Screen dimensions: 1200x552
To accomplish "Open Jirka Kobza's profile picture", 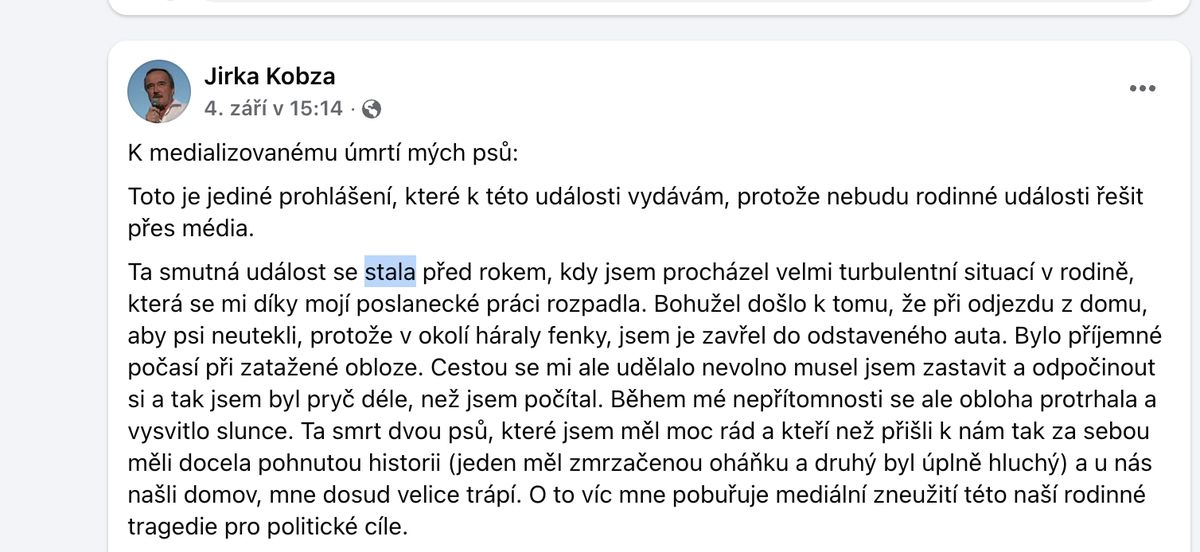I will (x=159, y=92).
